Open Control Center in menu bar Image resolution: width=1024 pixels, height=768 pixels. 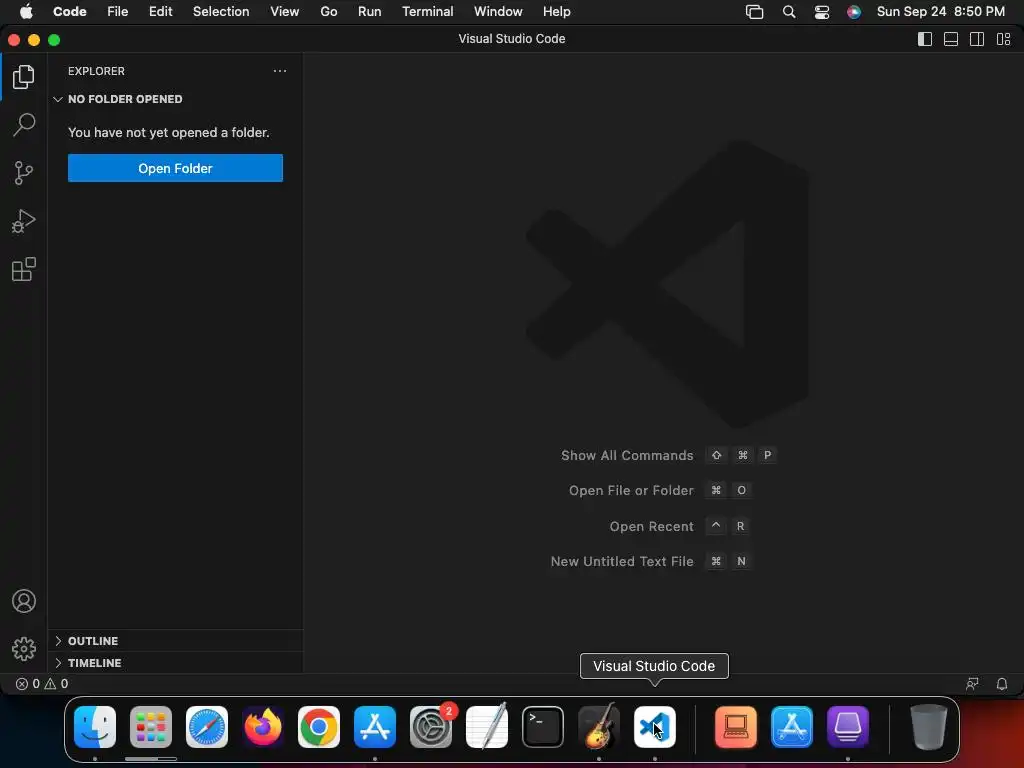(822, 12)
